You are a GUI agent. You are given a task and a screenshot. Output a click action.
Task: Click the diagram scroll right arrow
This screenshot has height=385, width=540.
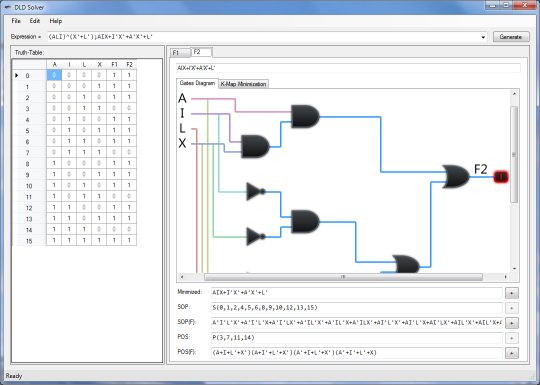click(x=506, y=277)
